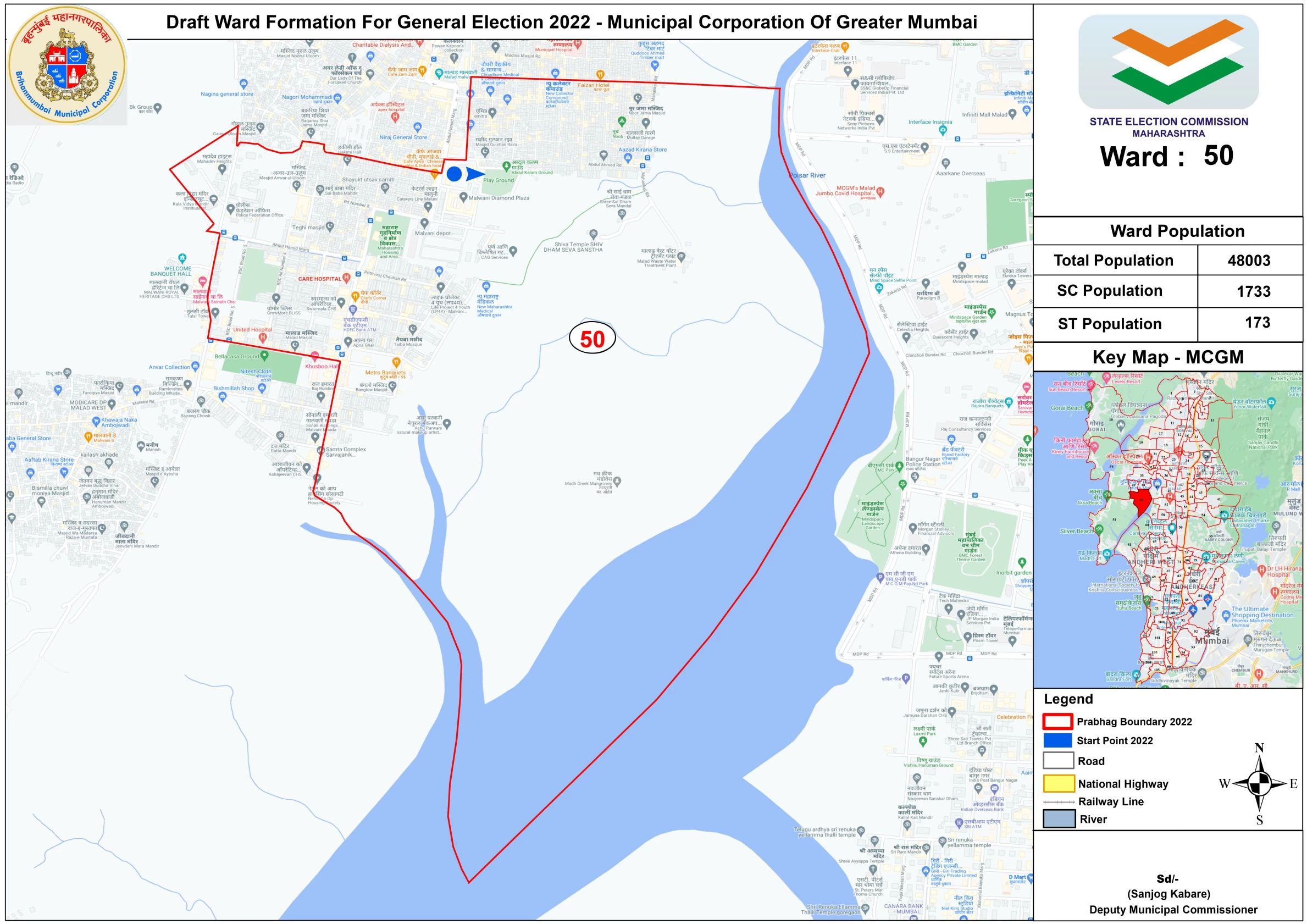This screenshot has height=924, width=1307.
Task: Click the CARE HOSPITAL red pin
Action: 346,278
